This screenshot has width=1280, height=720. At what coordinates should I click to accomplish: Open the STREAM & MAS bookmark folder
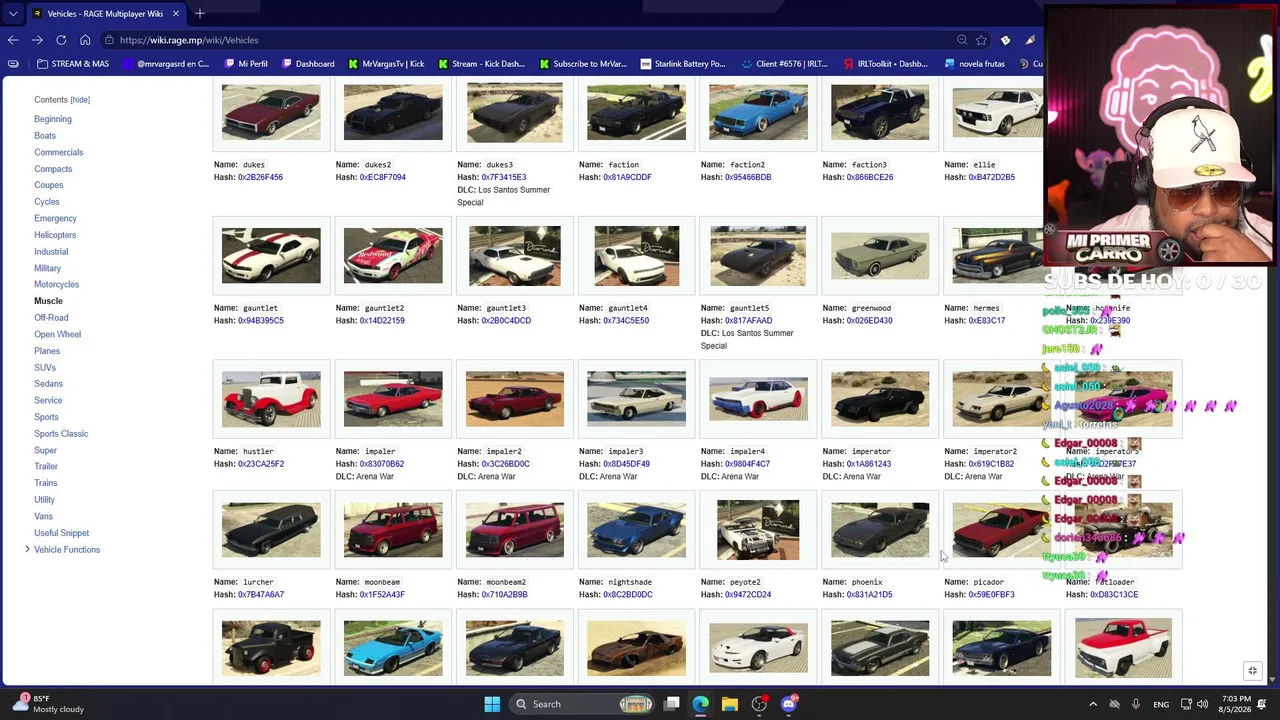pos(72,64)
